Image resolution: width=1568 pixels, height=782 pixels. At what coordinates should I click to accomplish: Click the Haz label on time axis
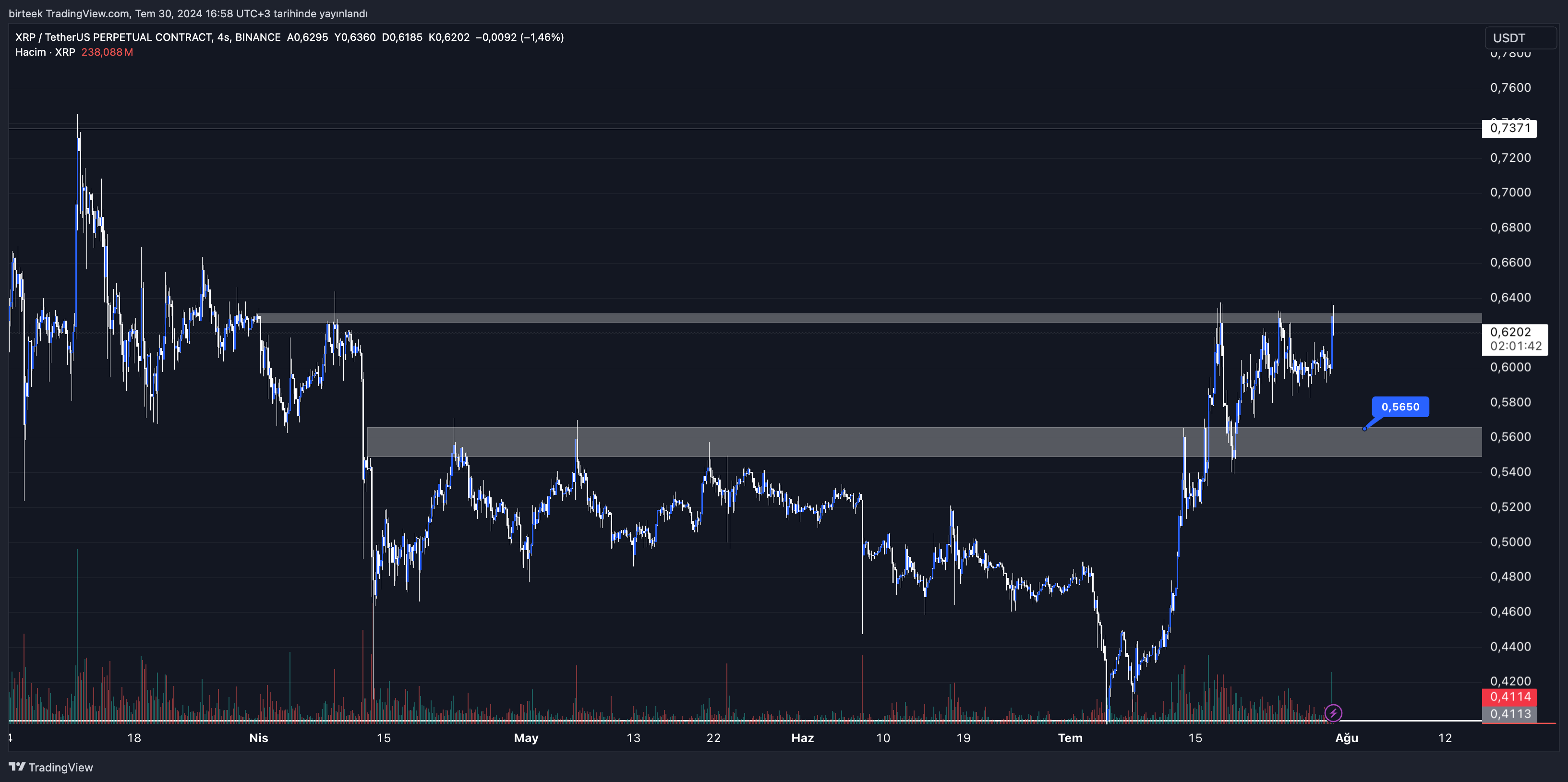(x=802, y=737)
